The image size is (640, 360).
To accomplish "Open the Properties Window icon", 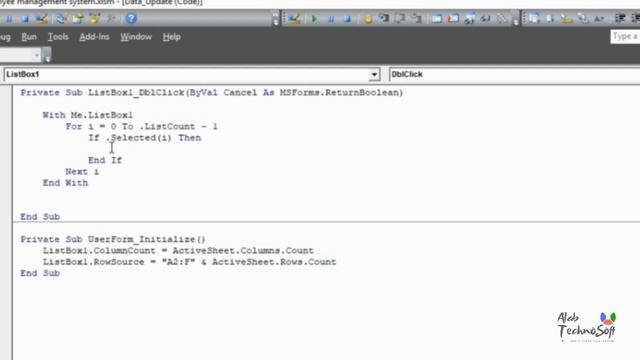I will (x=78, y=18).
